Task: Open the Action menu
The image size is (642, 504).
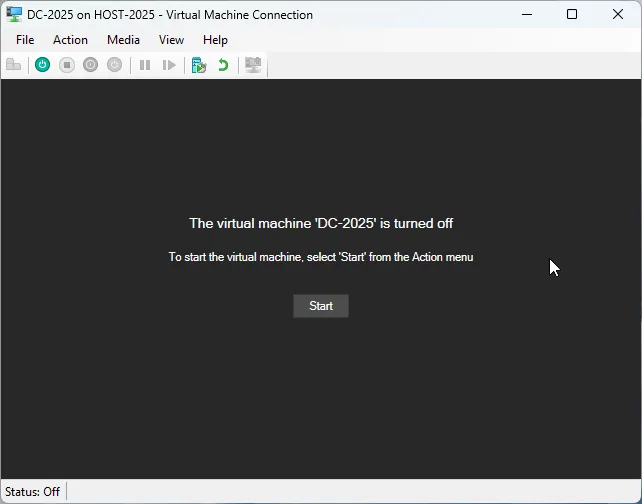Action: point(70,40)
